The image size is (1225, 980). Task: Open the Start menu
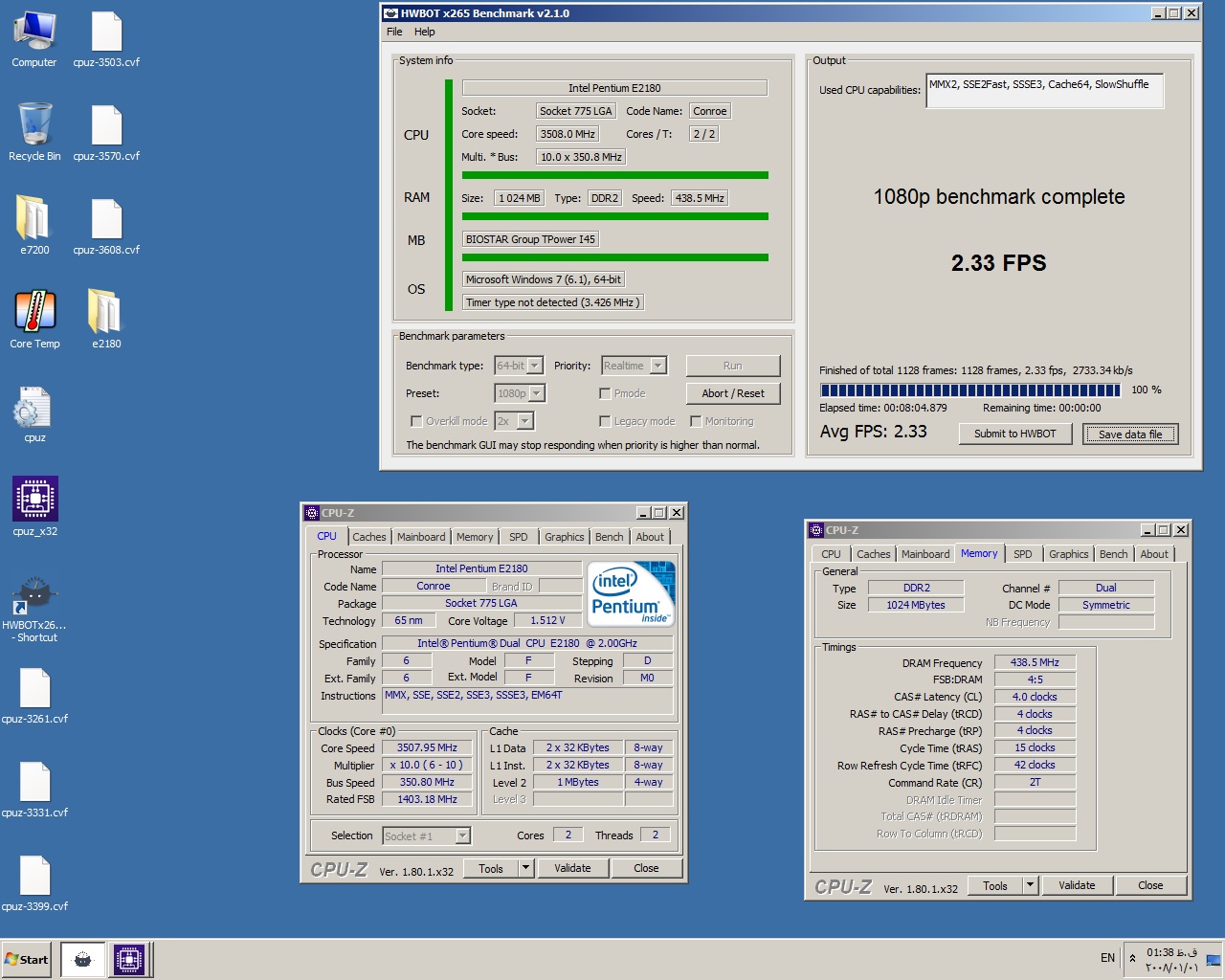coord(27,959)
